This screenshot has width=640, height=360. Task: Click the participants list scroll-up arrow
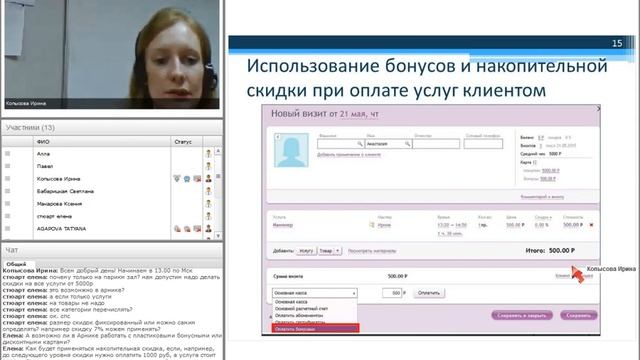pos(218,151)
